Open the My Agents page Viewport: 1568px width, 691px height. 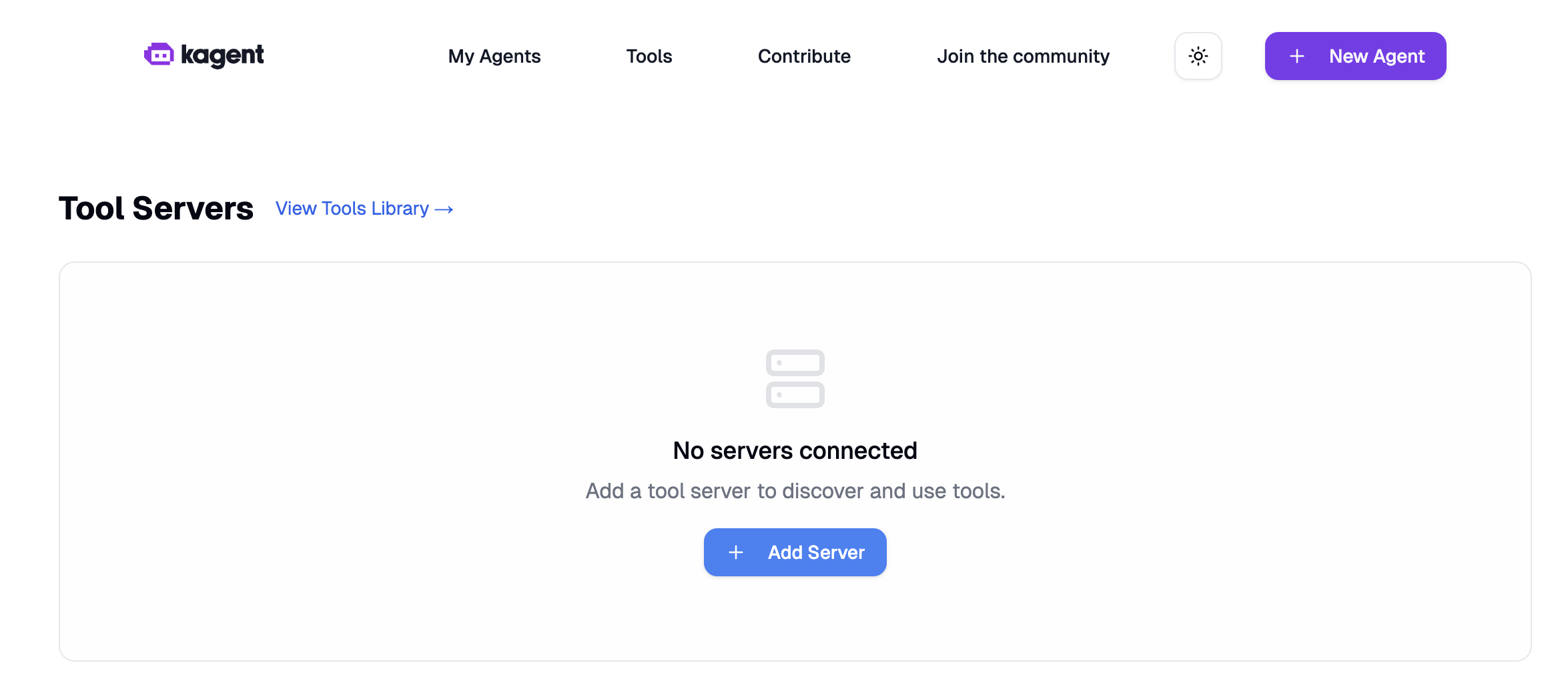494,56
